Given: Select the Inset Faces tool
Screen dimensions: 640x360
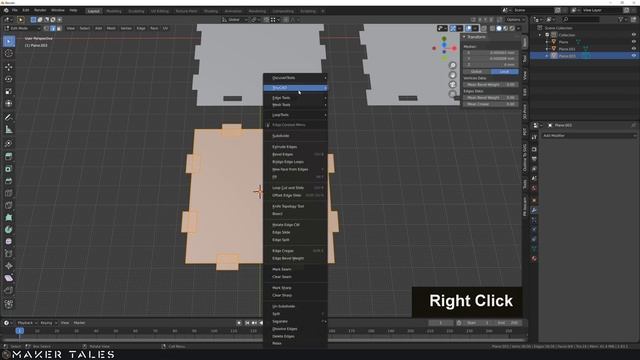Looking at the screenshot, I should (x=9, y=169).
